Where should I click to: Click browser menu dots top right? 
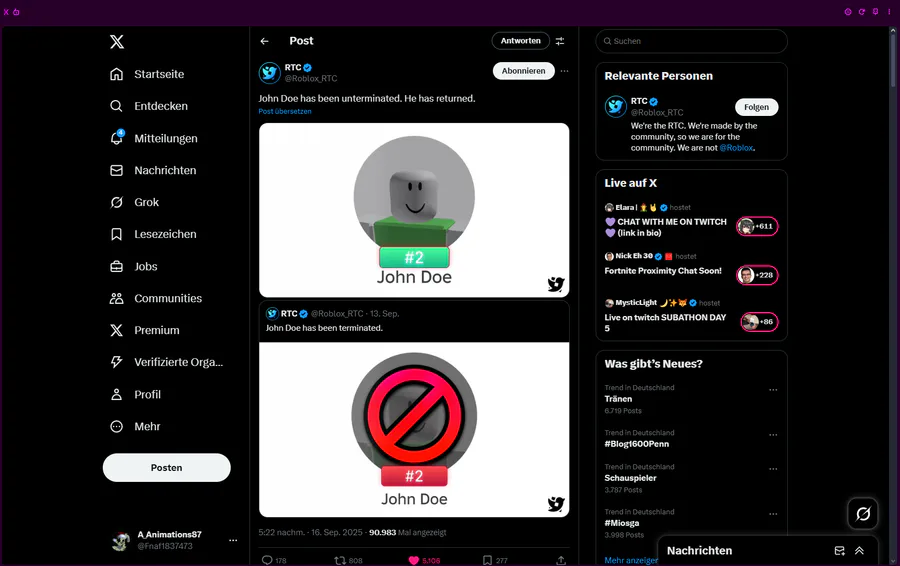[889, 12]
